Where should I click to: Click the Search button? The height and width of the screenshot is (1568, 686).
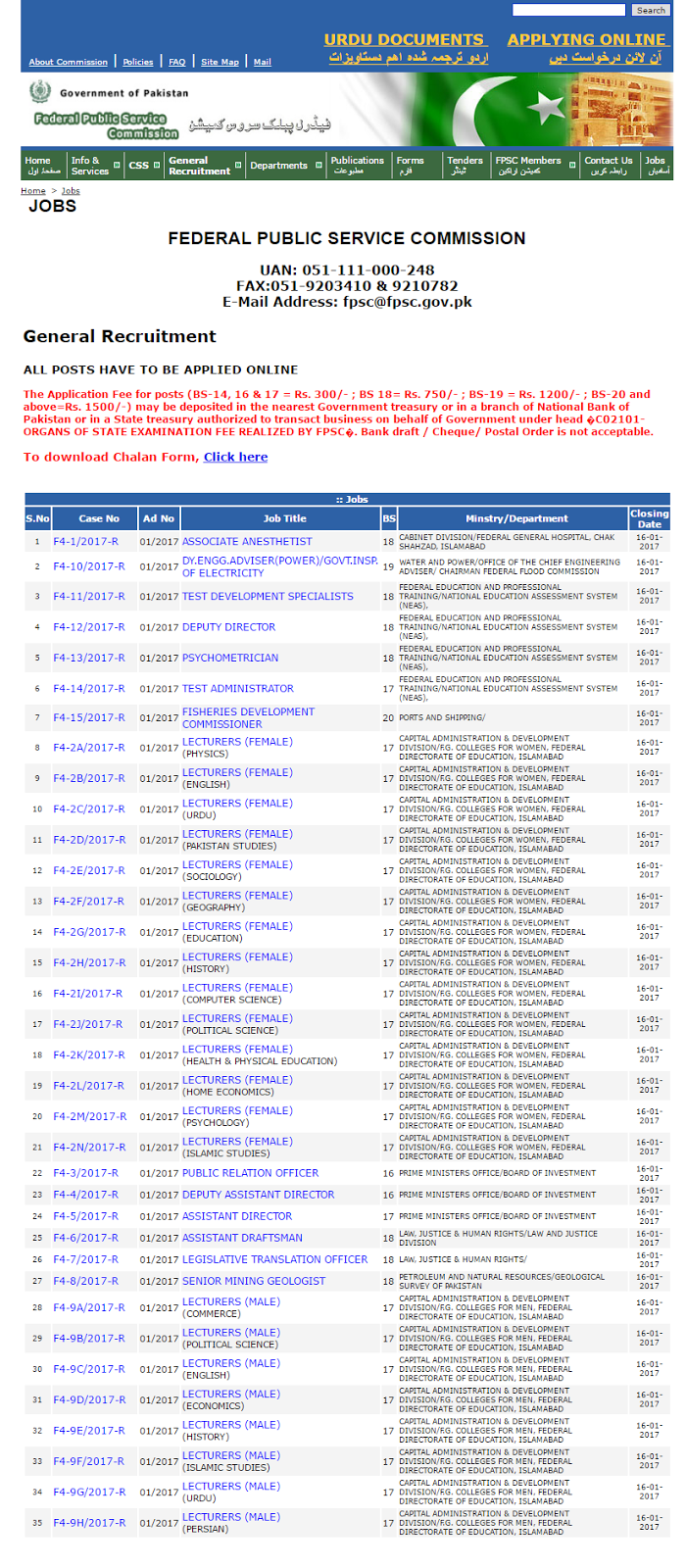651,10
